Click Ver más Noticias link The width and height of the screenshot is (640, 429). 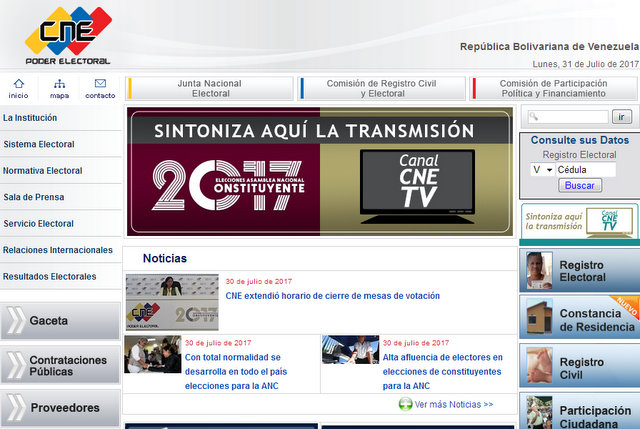[x=454, y=405]
